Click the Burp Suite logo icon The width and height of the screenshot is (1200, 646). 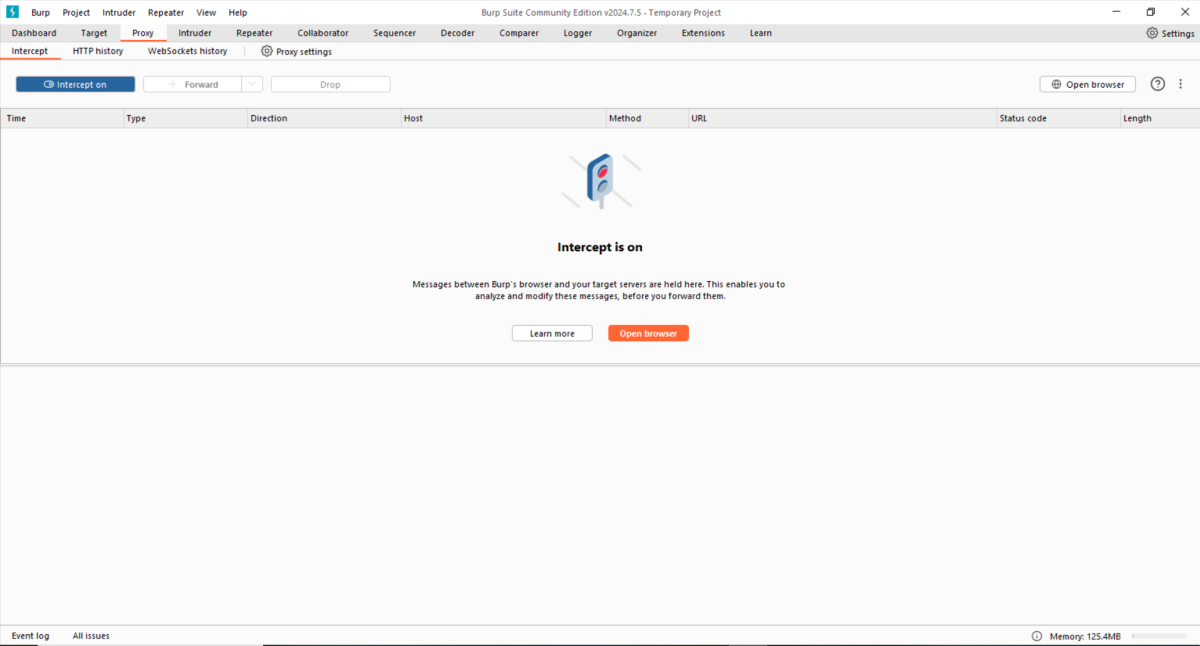point(13,12)
